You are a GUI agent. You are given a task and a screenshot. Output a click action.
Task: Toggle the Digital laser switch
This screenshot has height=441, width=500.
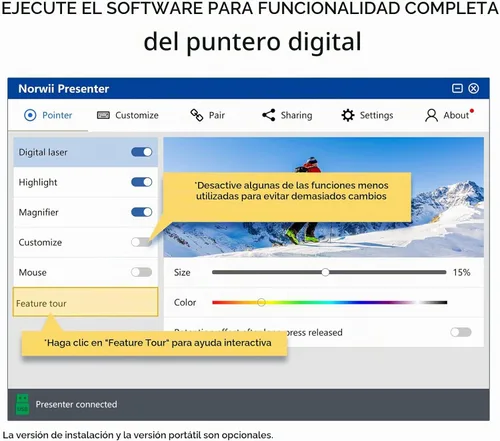tap(142, 152)
